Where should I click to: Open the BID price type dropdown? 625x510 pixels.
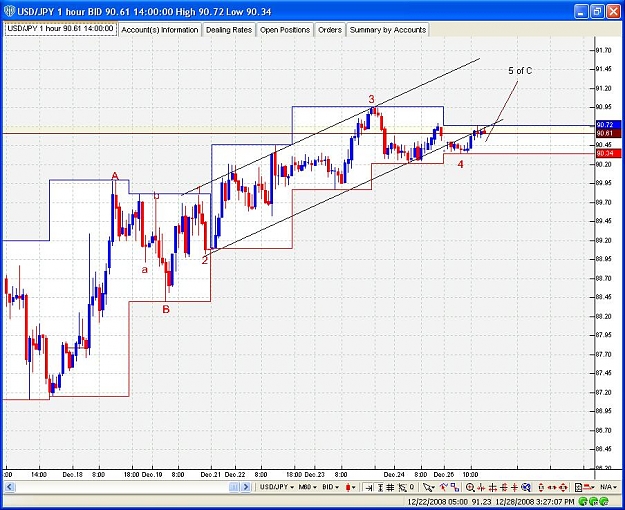click(x=331, y=487)
